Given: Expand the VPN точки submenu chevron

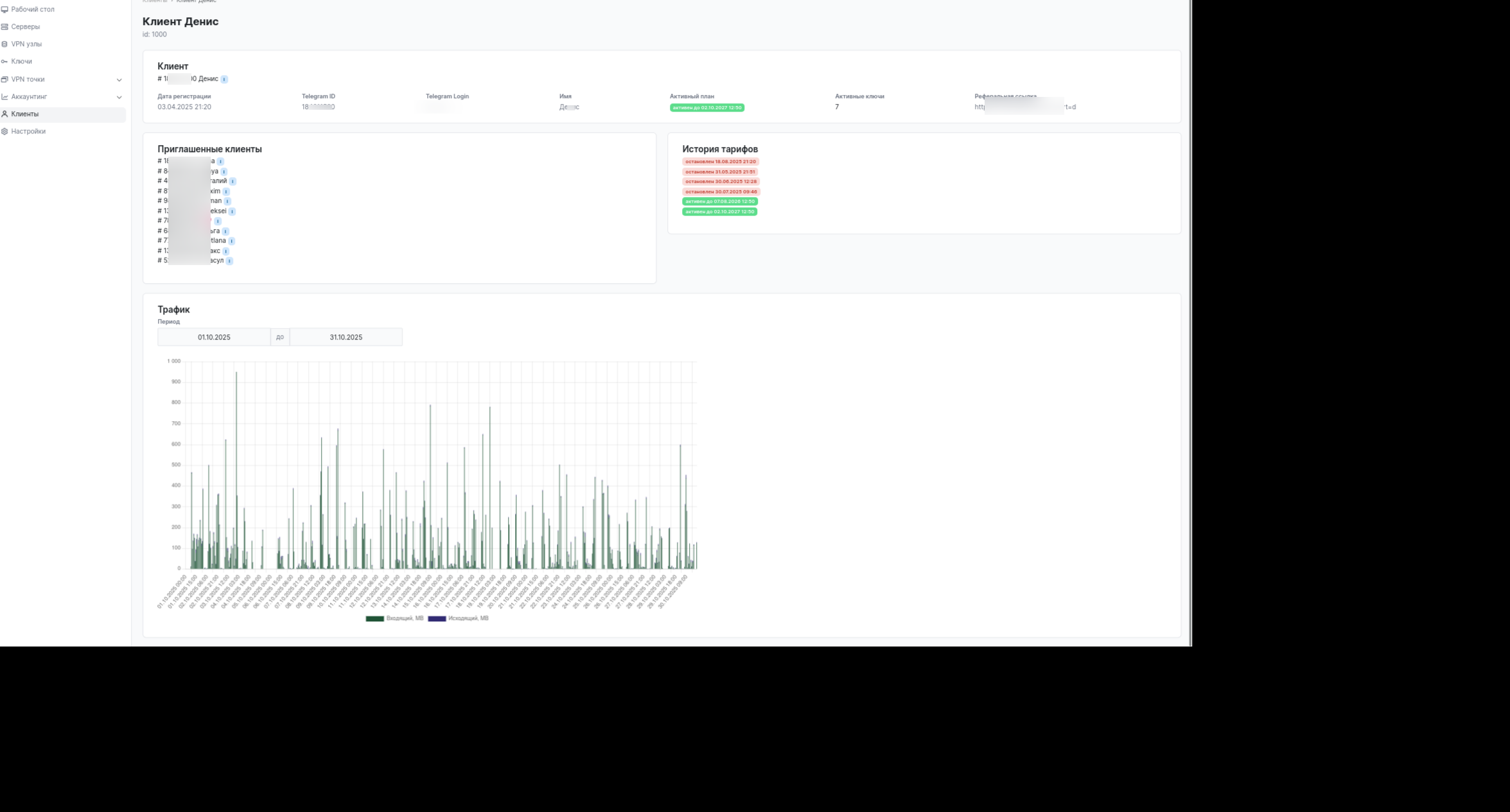Looking at the screenshot, I should [x=119, y=80].
